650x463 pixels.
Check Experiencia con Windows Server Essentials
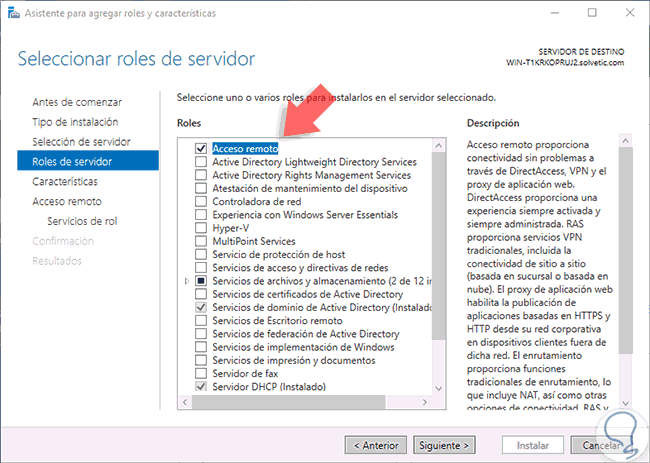point(201,215)
